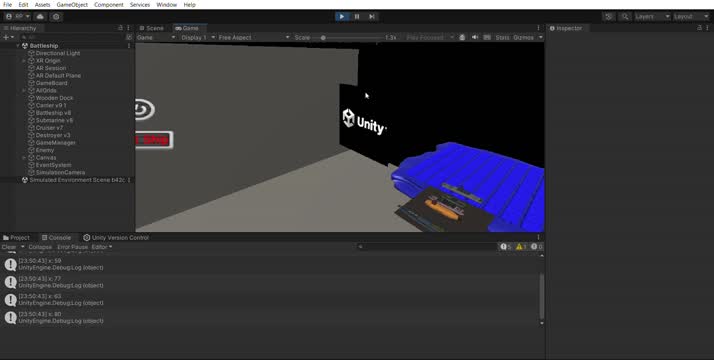The height and width of the screenshot is (360, 714).
Task: Open the settings gear icon in toolbar
Action: [56, 16]
